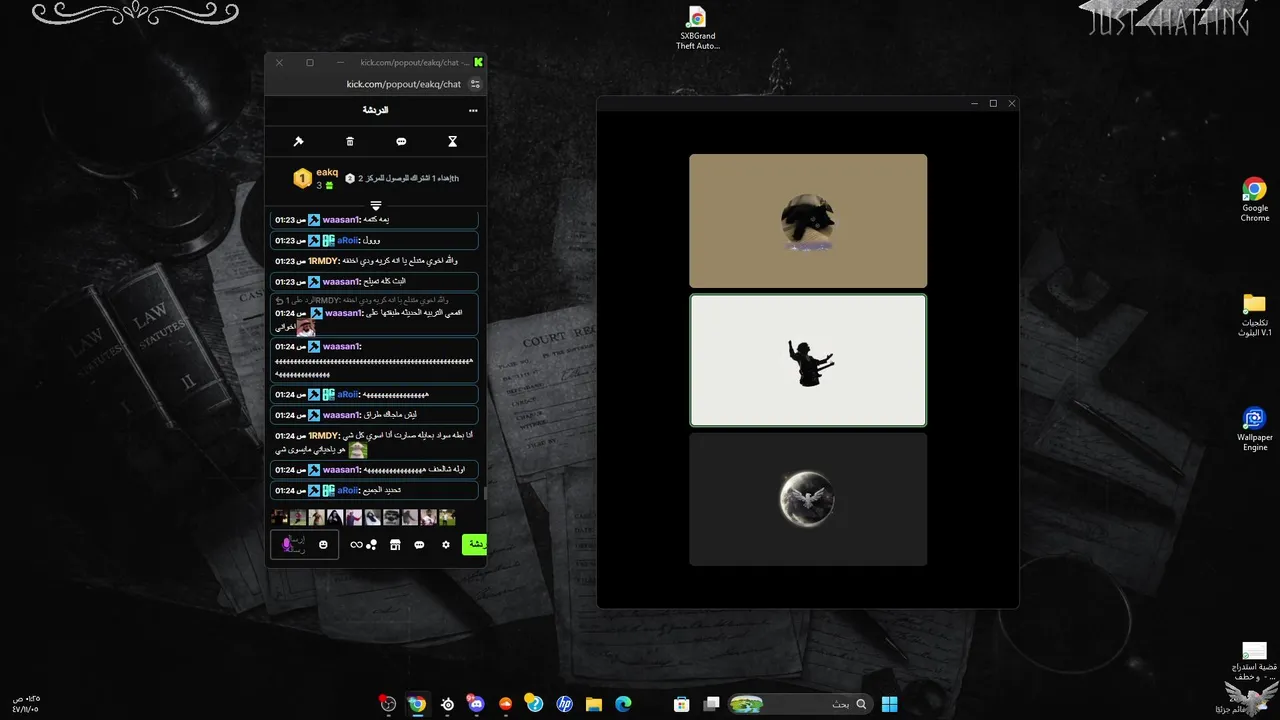
Task: Open Task View in the taskbar
Action: pyautogui.click(x=712, y=704)
